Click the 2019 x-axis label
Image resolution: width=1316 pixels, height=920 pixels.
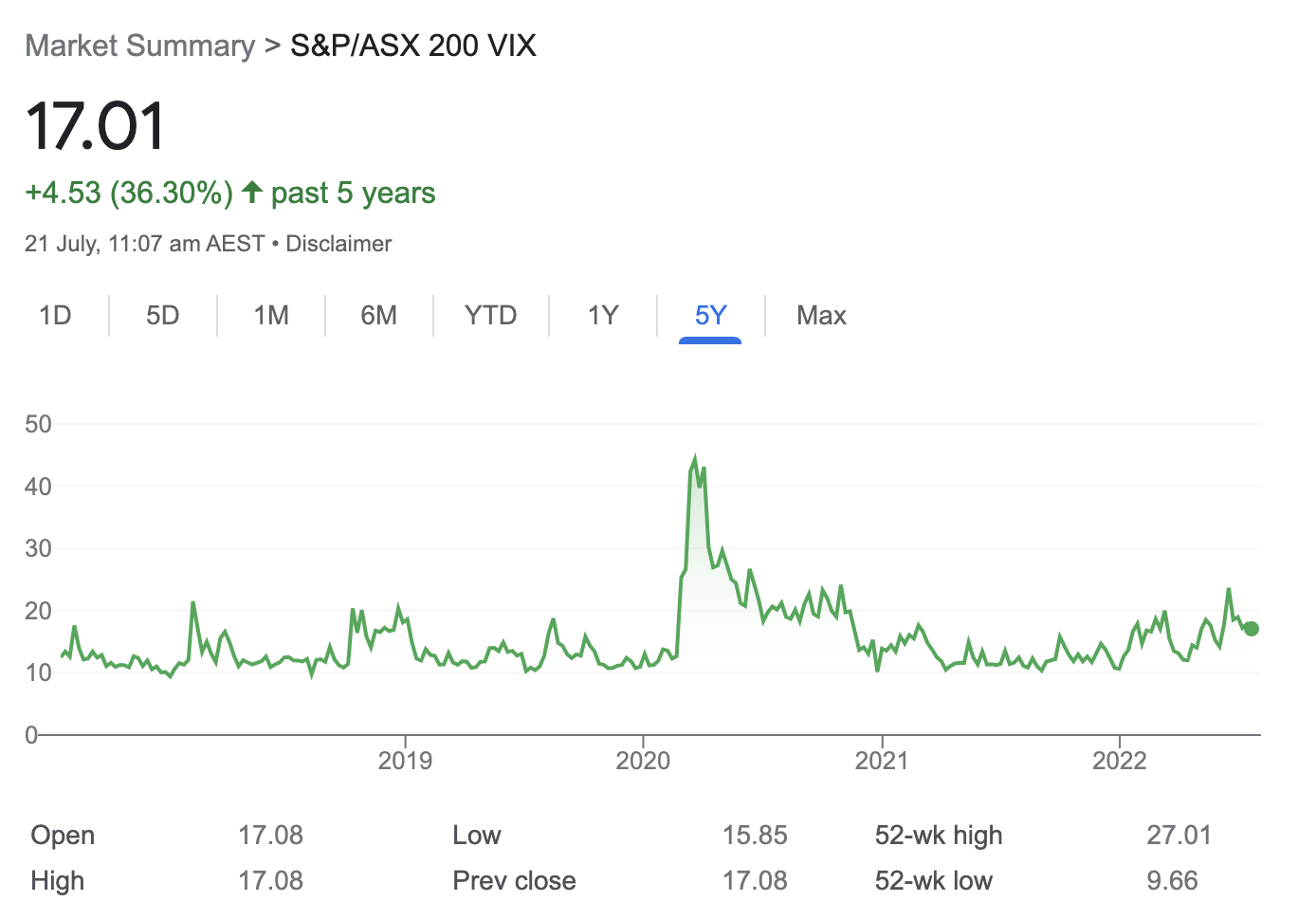405,761
